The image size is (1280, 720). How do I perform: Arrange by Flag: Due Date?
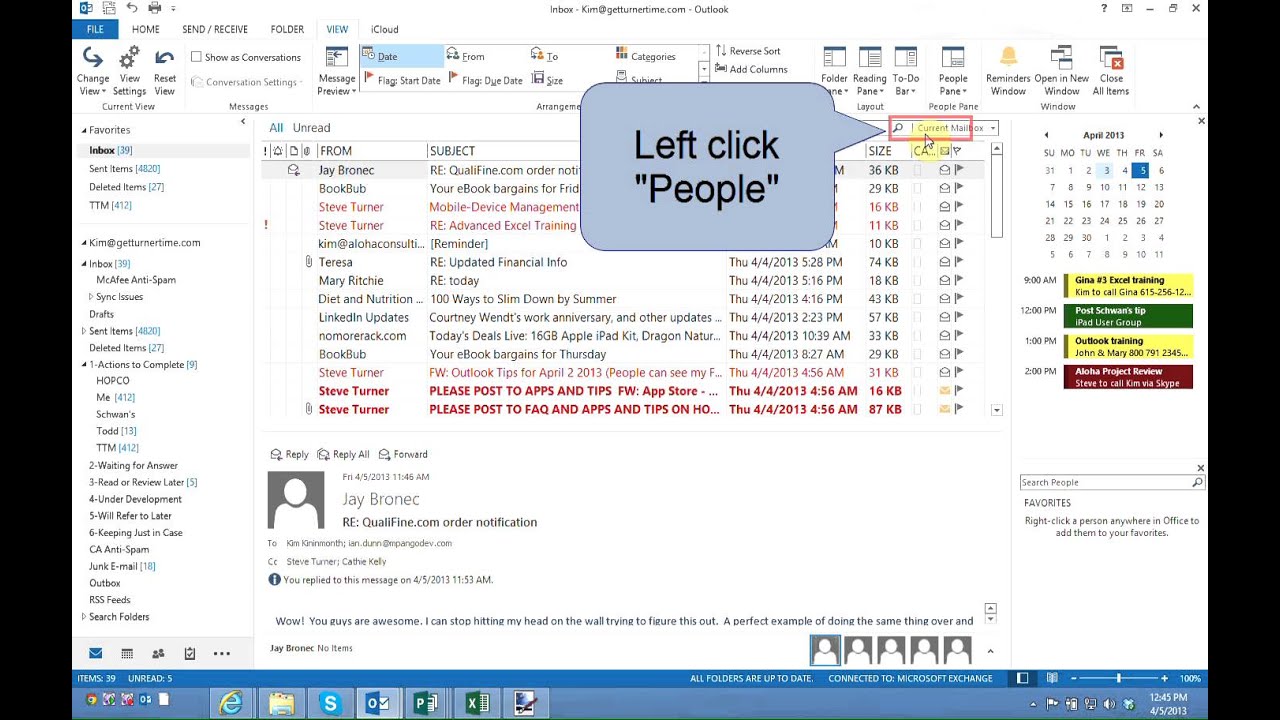(x=485, y=80)
